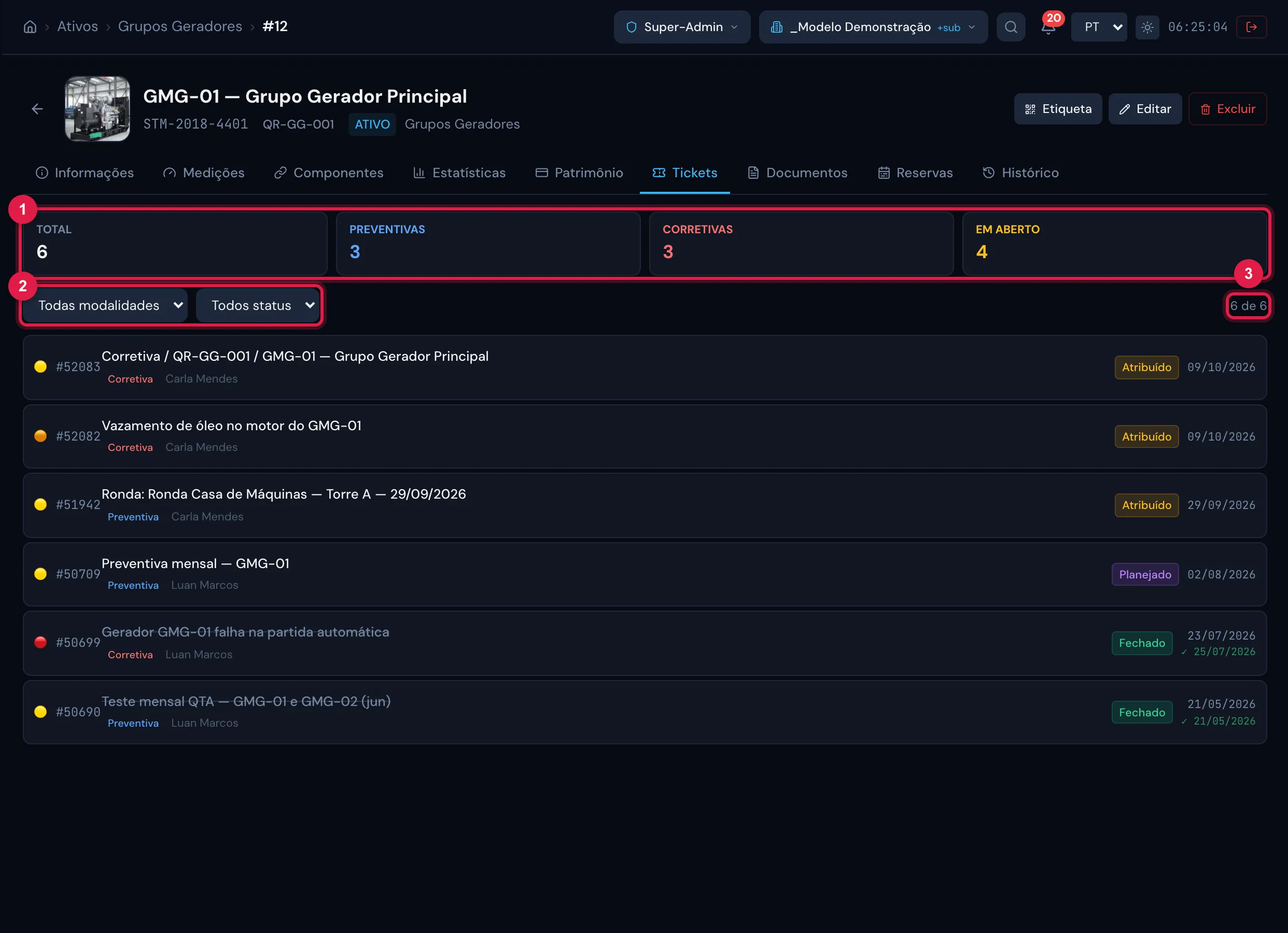Switch to the Patrimônio tab

click(579, 173)
